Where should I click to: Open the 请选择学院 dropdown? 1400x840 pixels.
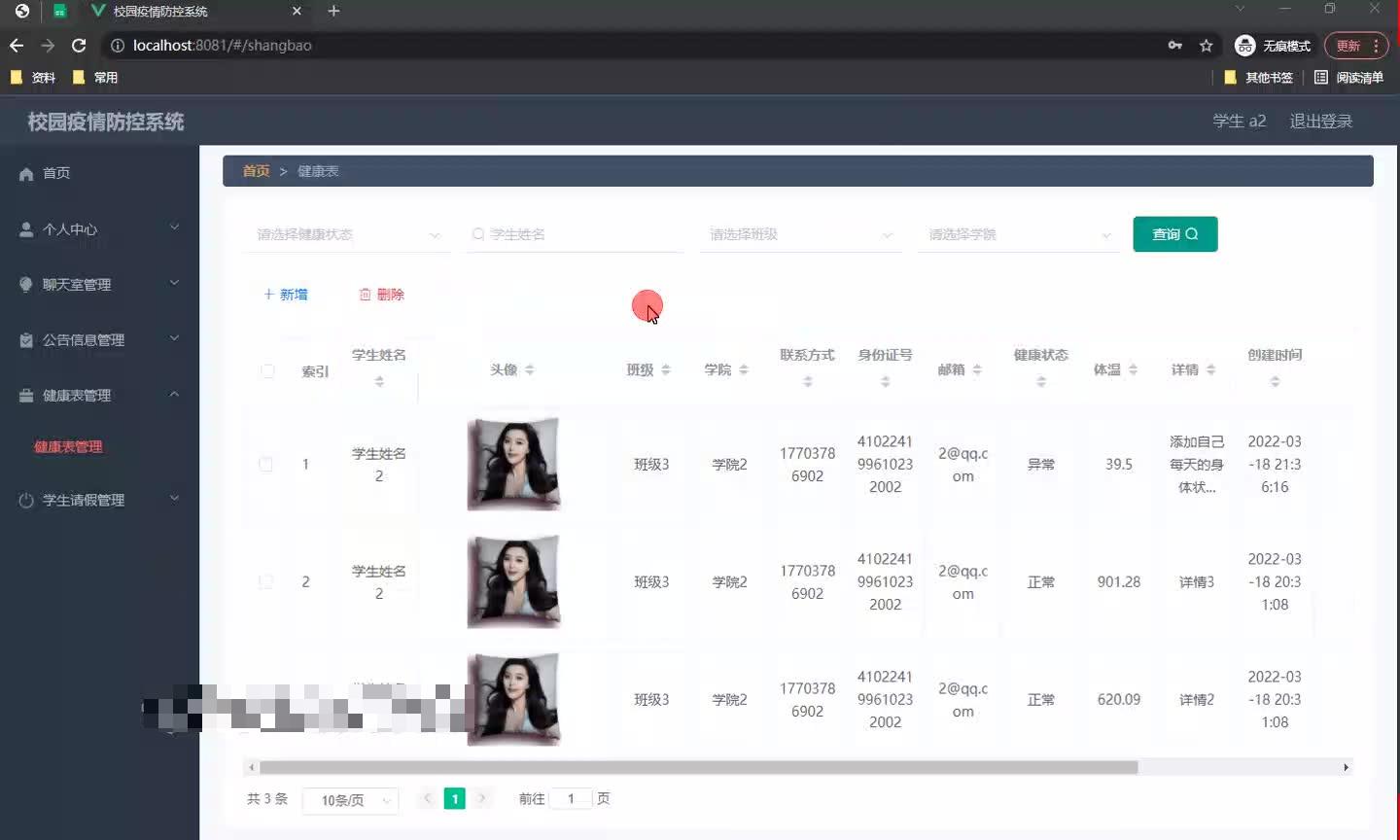(1019, 234)
